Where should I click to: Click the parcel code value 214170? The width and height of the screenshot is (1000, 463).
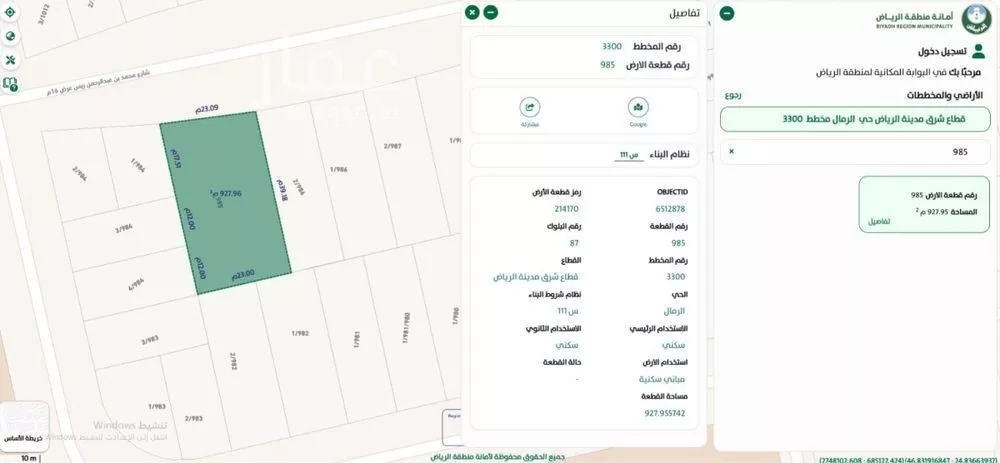567,209
